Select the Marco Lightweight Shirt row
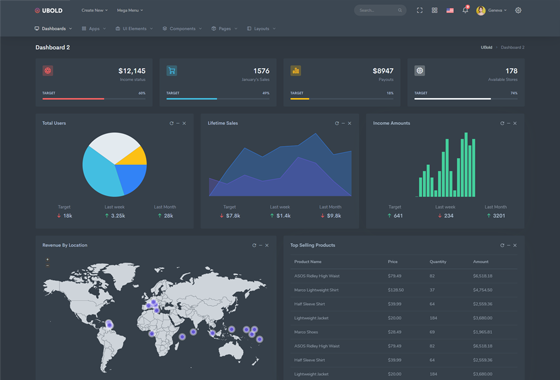The height and width of the screenshot is (380, 560). [x=404, y=290]
